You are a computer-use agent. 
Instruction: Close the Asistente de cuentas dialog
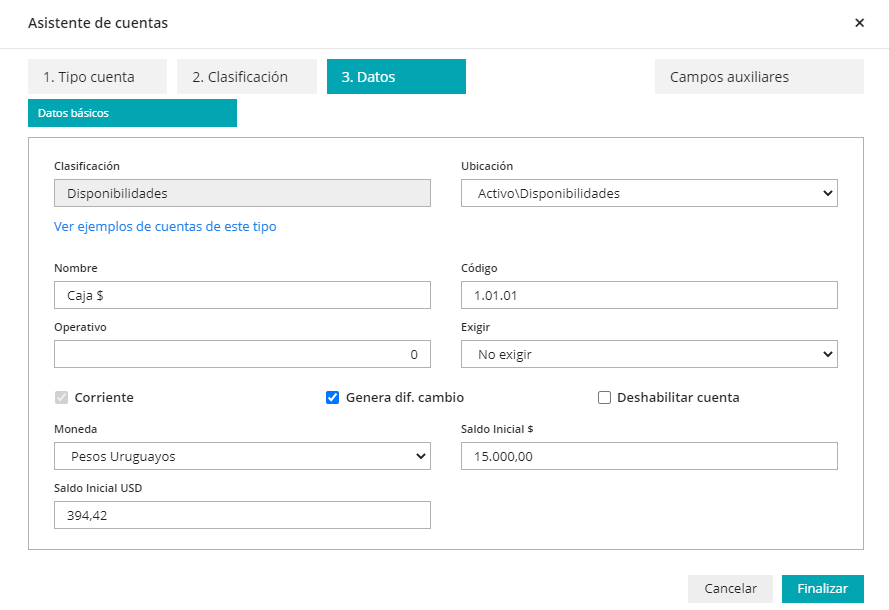[859, 23]
